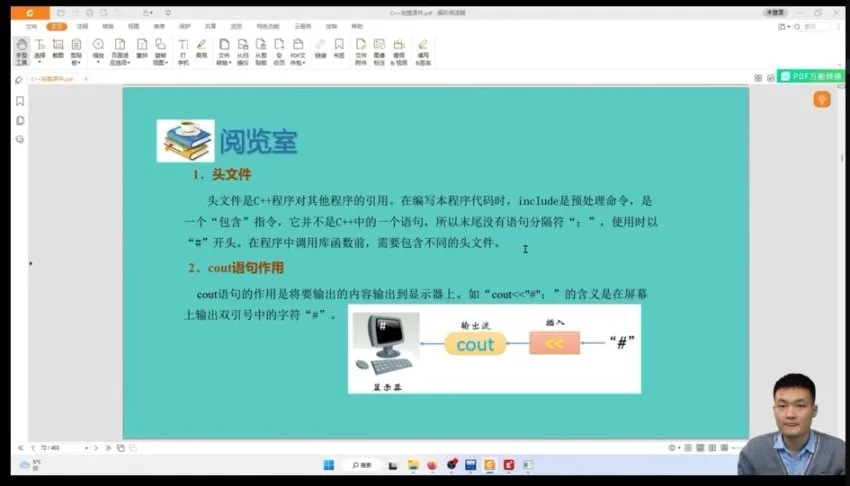Close the open PDF document tab
Screen dimensions: 850x486
86,79
